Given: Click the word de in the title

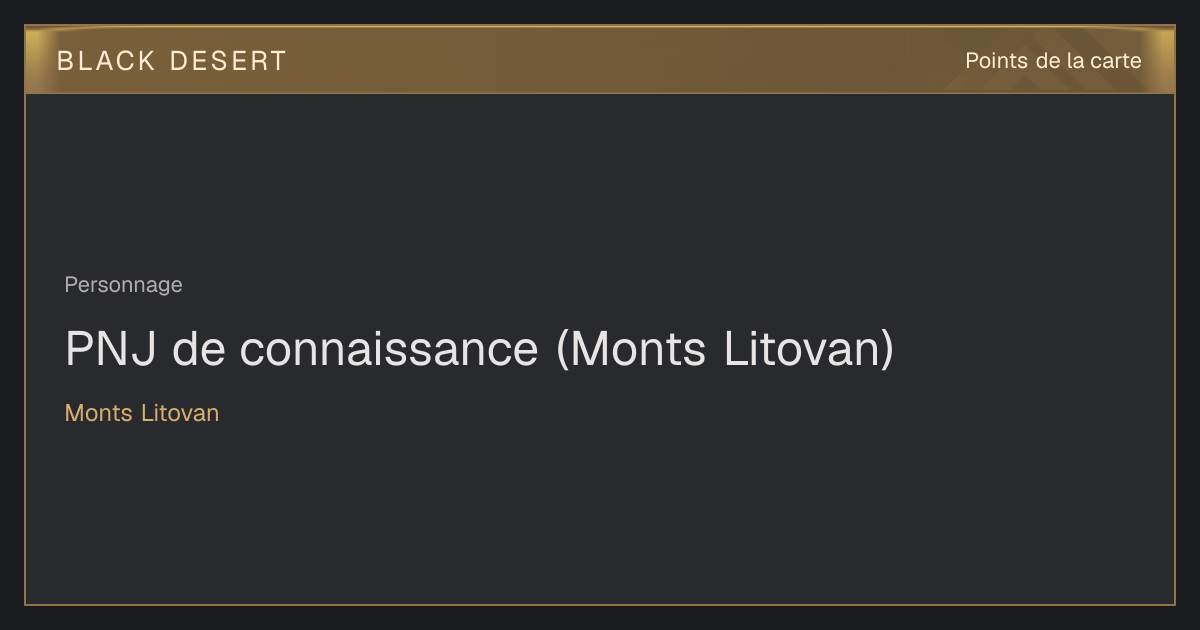Looking at the screenshot, I should point(199,349).
